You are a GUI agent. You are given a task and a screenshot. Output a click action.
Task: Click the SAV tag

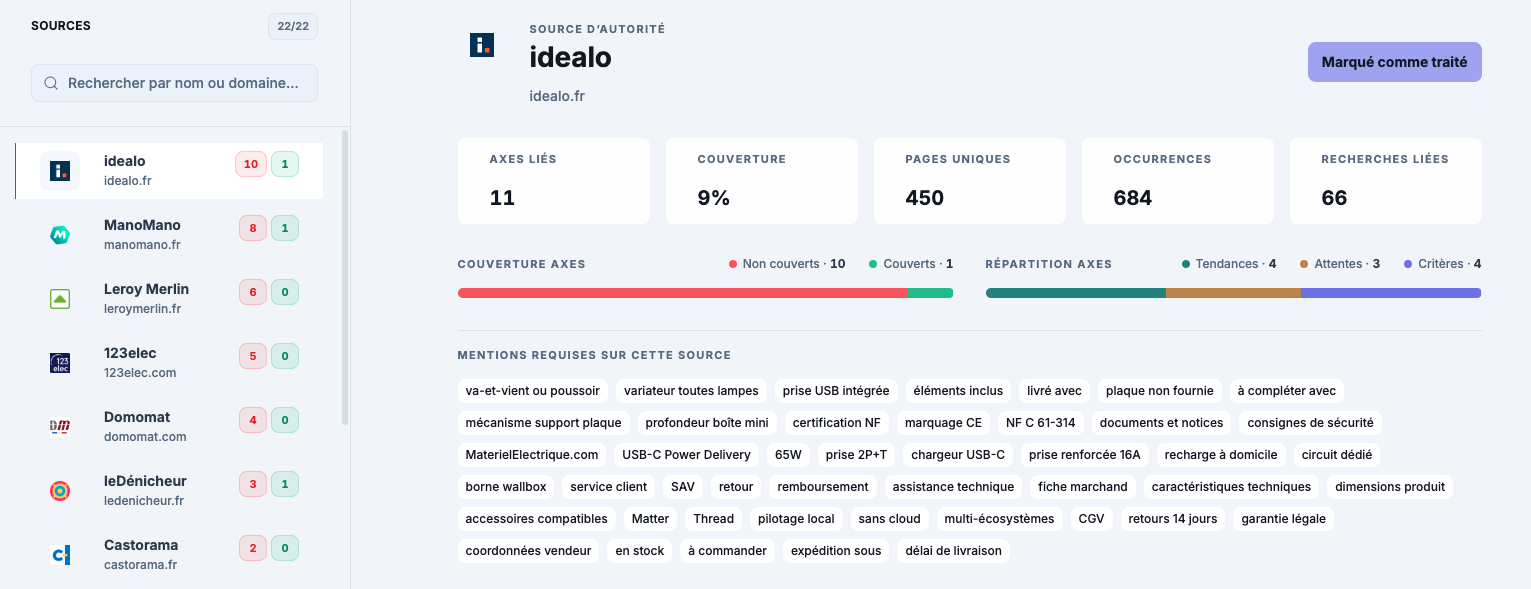[x=683, y=487]
